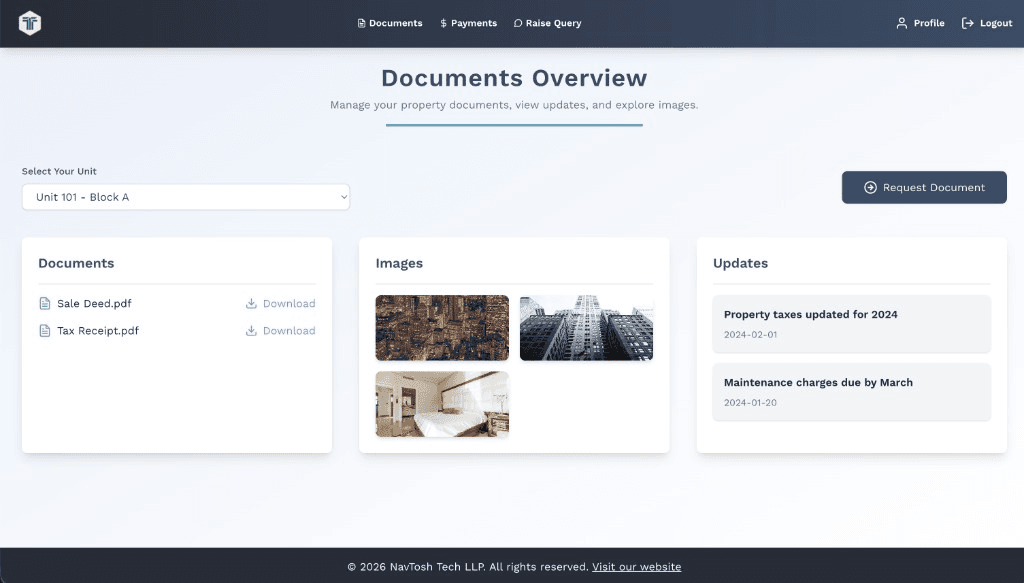Click the download icon for Tax Receipt.pdf
Screen dimensions: 1024x583
(251, 331)
